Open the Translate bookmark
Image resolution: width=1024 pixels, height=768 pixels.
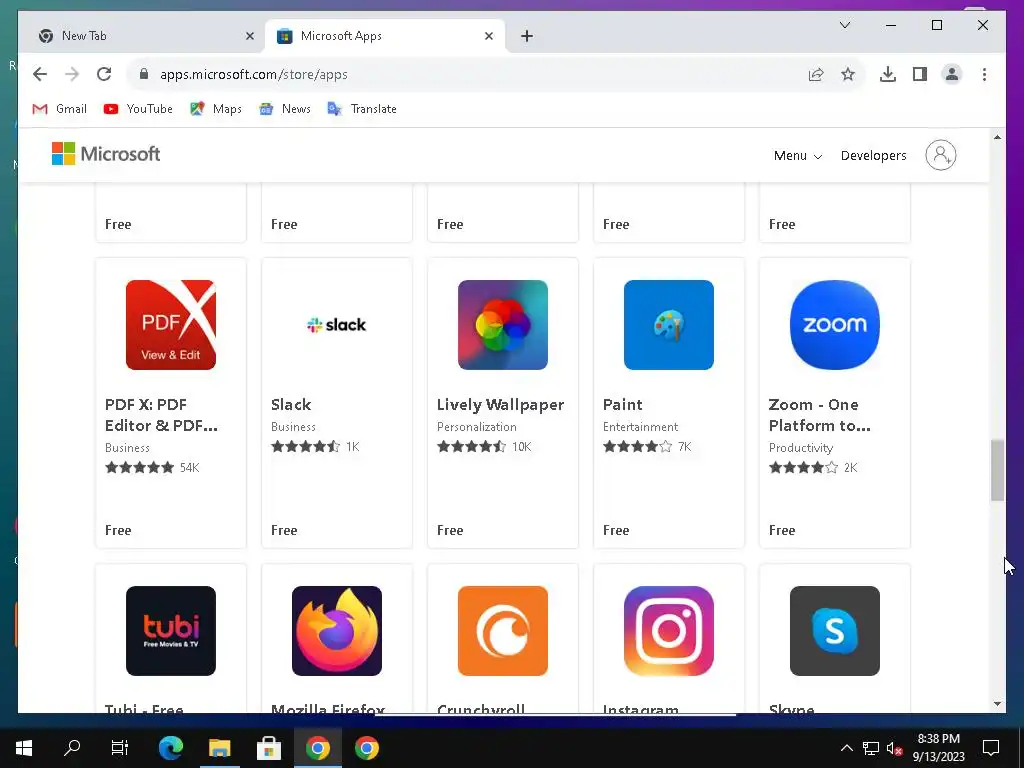(x=362, y=109)
